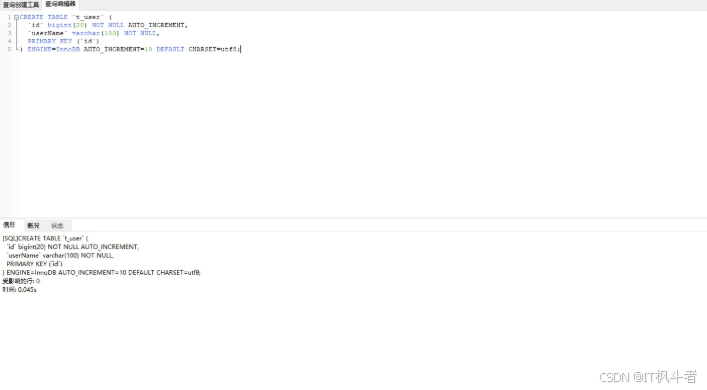Click the [SQL]CREATE TABLE line in the output
The image size is (707, 390).
[x=46, y=238]
